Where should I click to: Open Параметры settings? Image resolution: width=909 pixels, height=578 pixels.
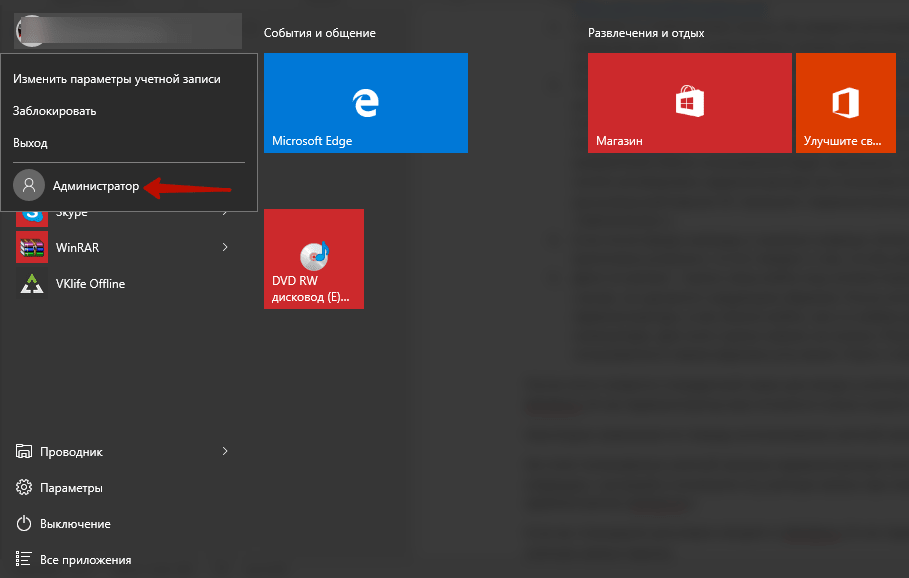click(71, 488)
